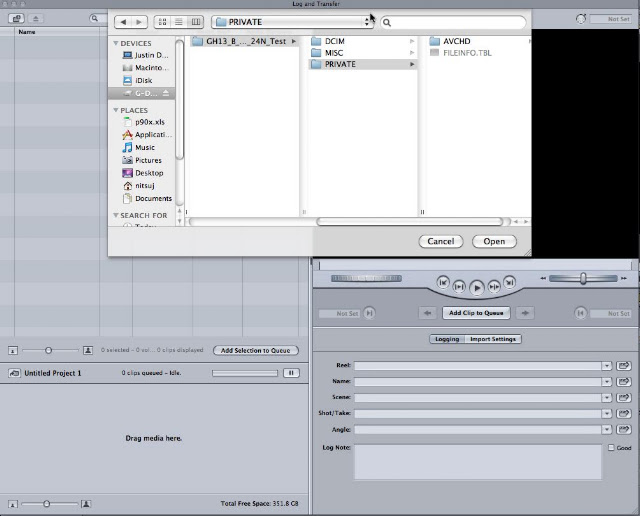This screenshot has height=516, width=640.
Task: Open the Shot/Take field dropdown
Action: (607, 414)
